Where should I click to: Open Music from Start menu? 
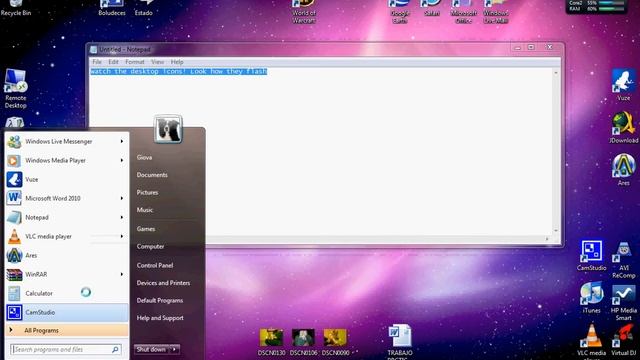coord(145,210)
